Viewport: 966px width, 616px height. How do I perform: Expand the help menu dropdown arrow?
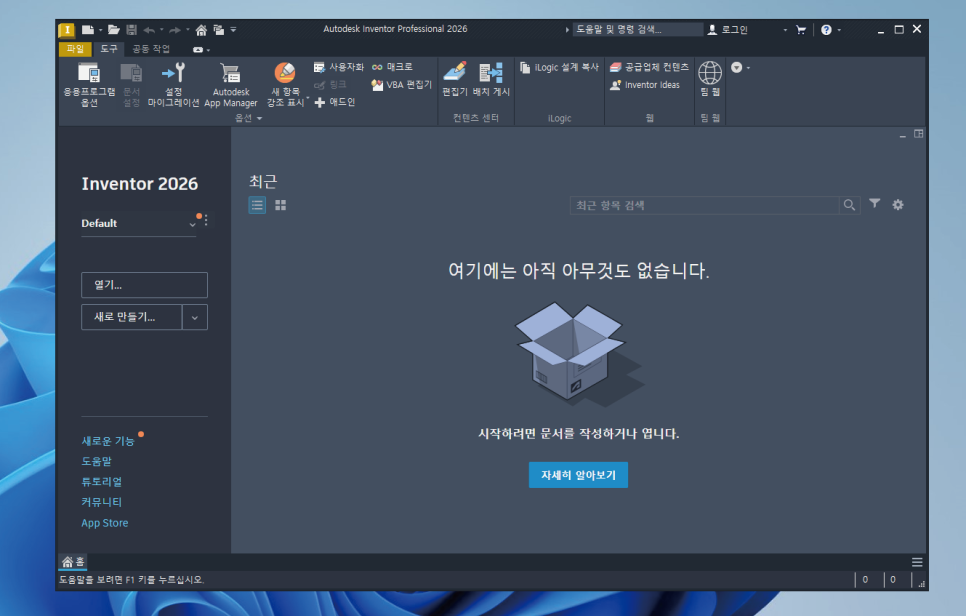[x=839, y=30]
